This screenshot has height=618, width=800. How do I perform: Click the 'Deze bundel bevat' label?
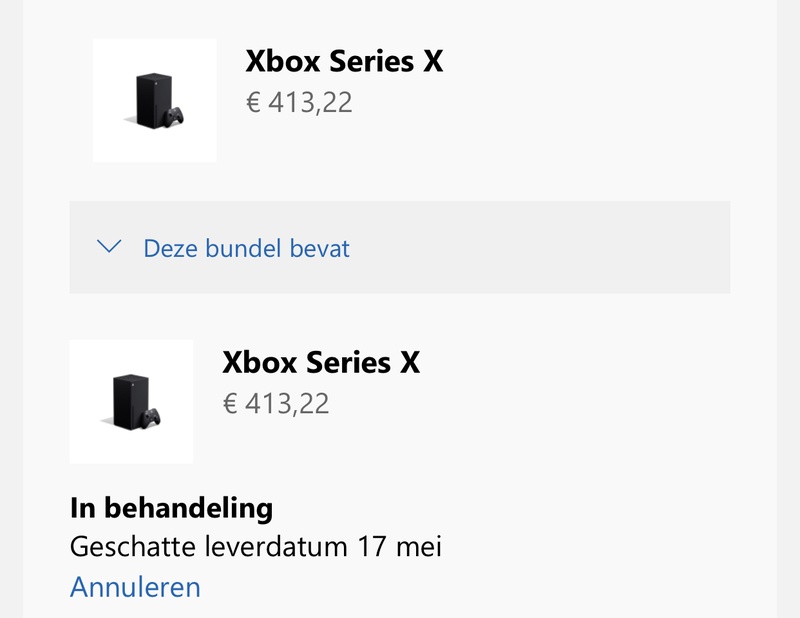tap(246, 248)
